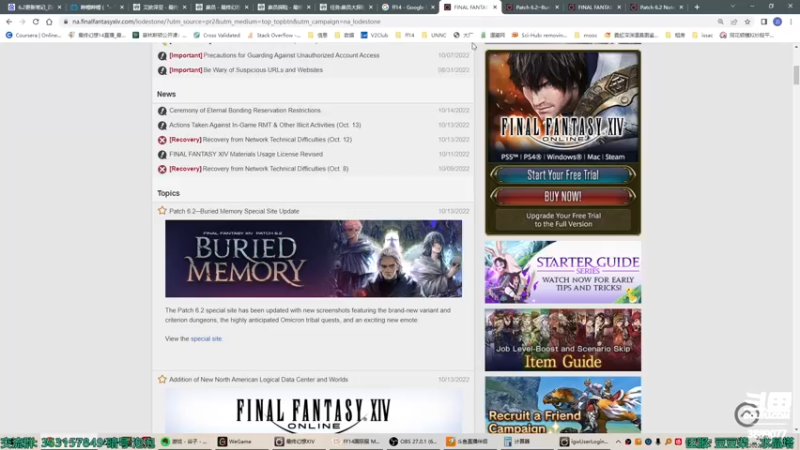Image resolution: width=800 pixels, height=450 pixels.
Task: Switch to the FF14 - Google tab
Action: coord(406,7)
